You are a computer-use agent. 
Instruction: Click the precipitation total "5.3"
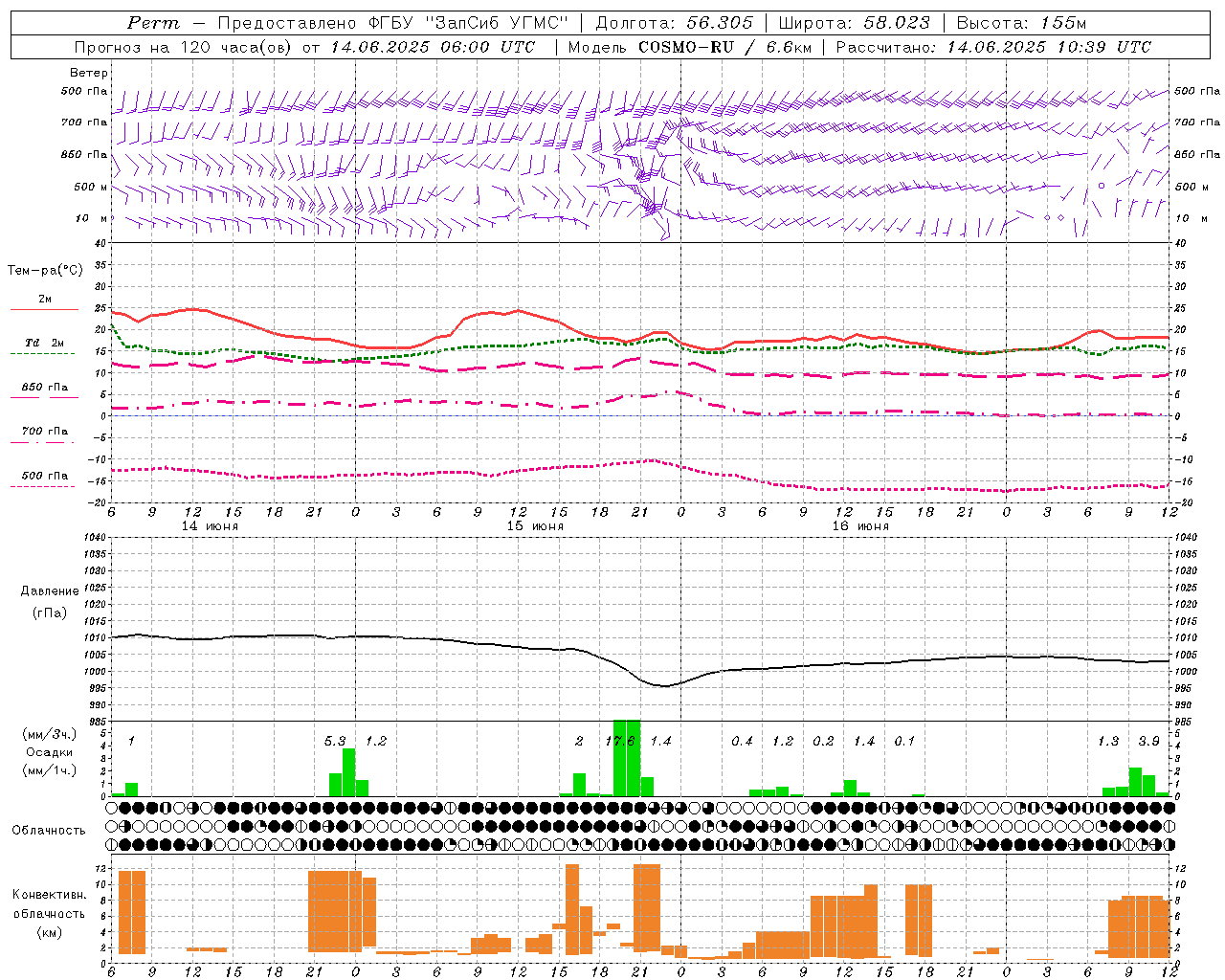tap(335, 742)
